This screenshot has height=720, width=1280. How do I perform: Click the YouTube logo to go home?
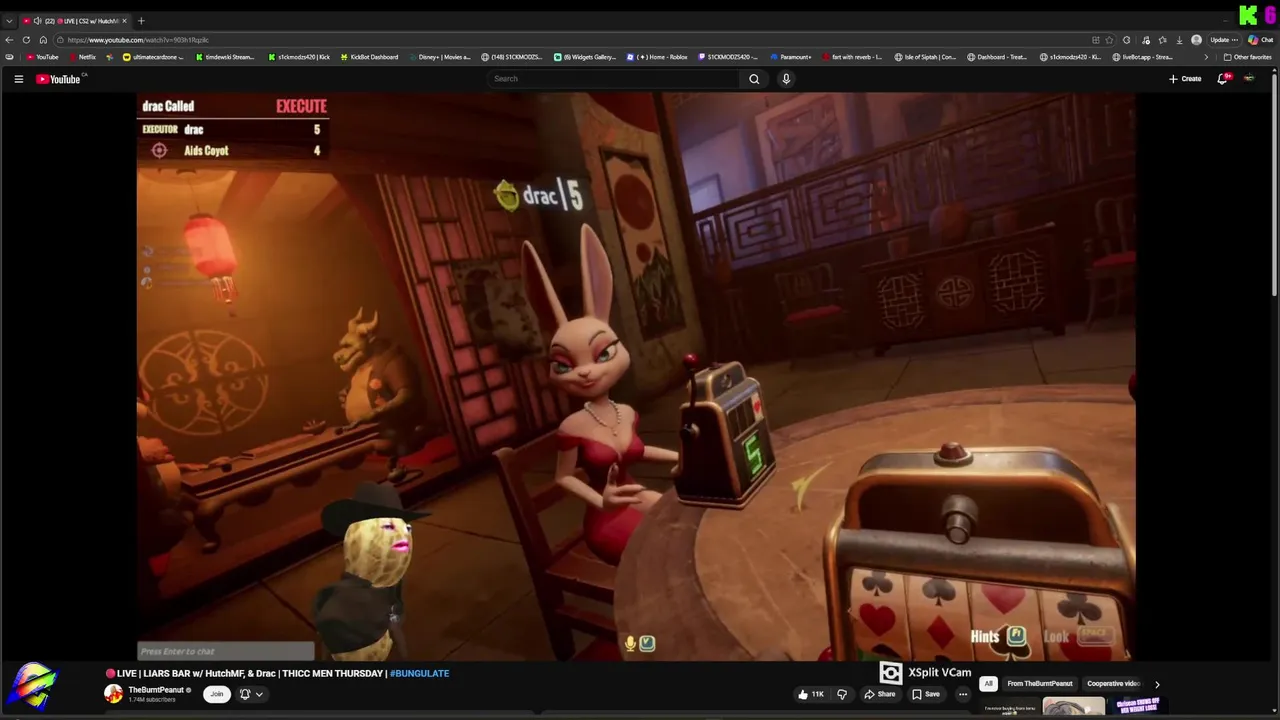point(58,79)
